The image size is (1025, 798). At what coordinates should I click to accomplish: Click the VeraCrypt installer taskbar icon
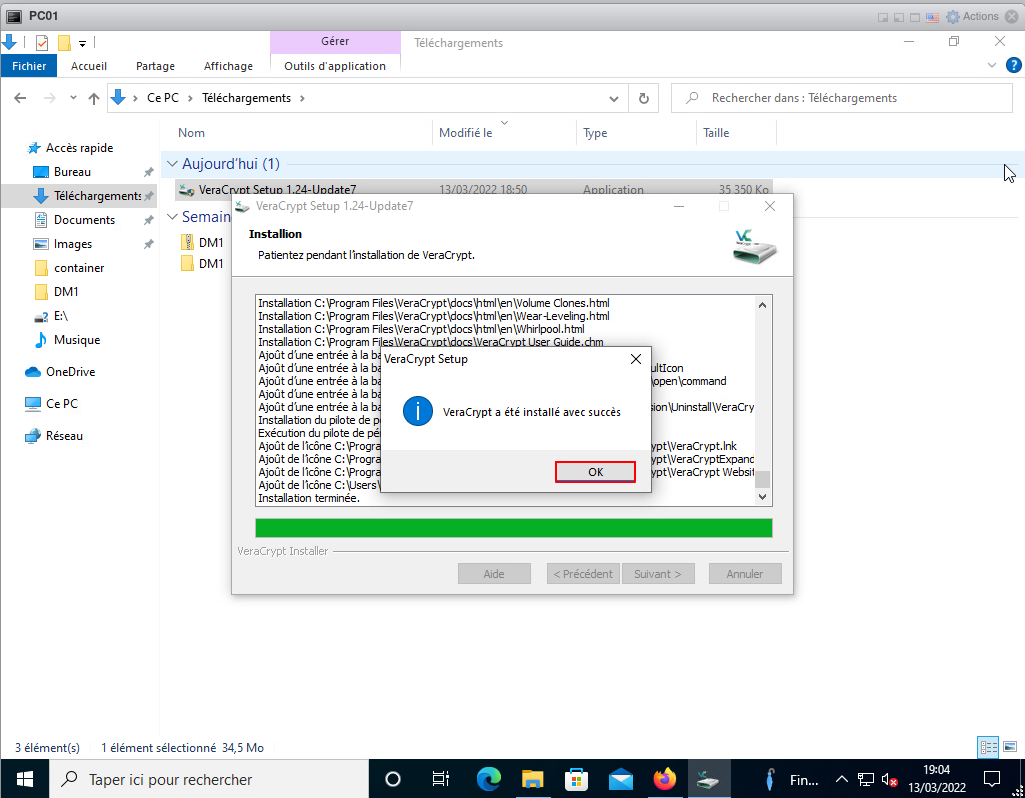[709, 778]
